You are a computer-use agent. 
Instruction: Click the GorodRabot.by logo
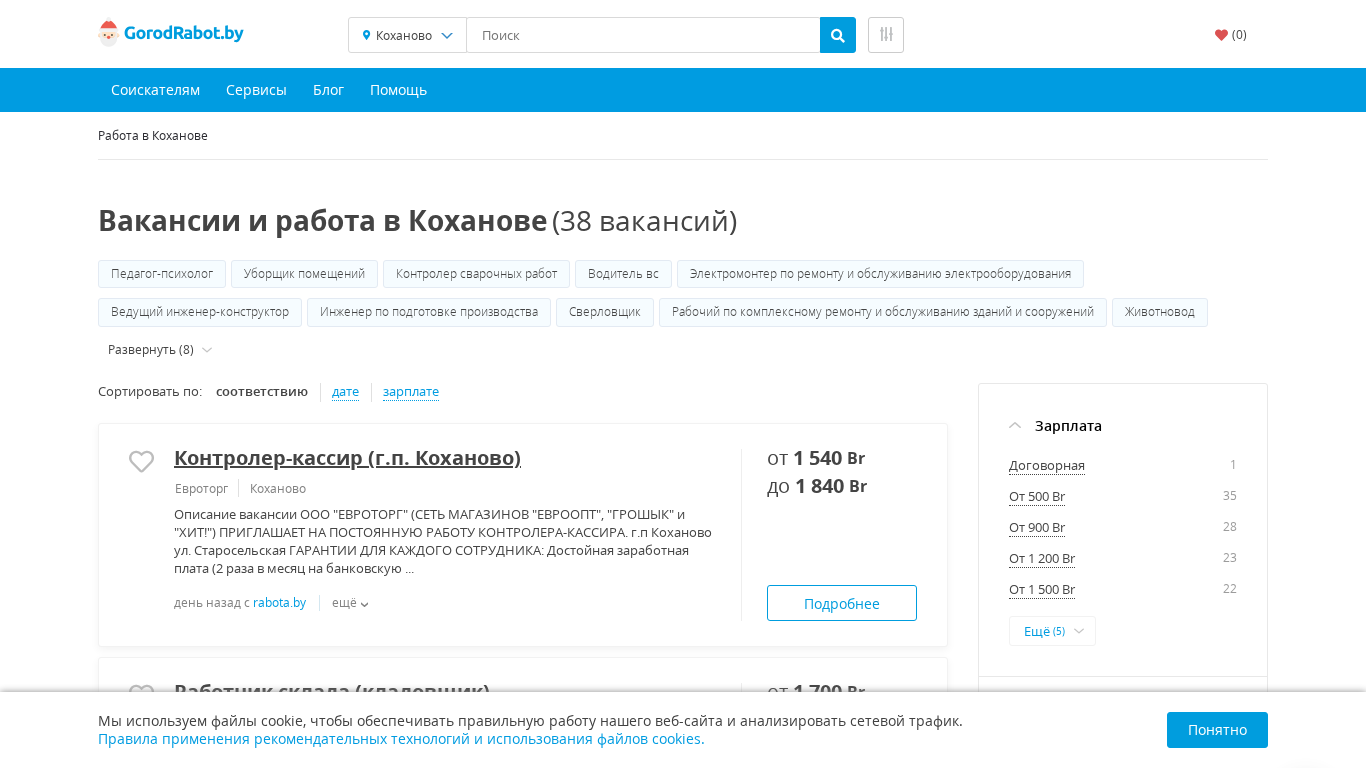[x=171, y=34]
